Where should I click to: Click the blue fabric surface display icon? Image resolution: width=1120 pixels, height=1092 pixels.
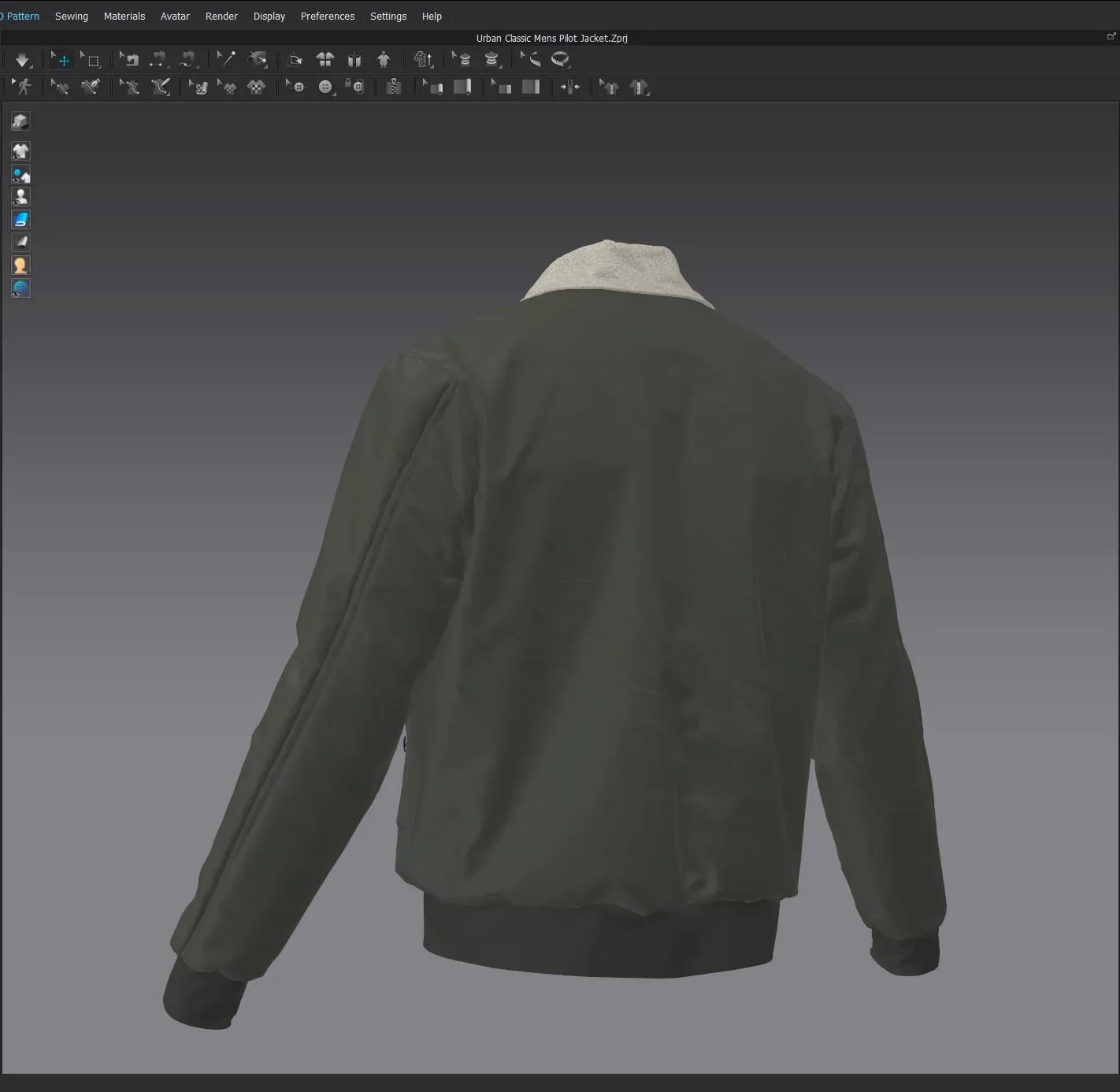click(x=20, y=220)
